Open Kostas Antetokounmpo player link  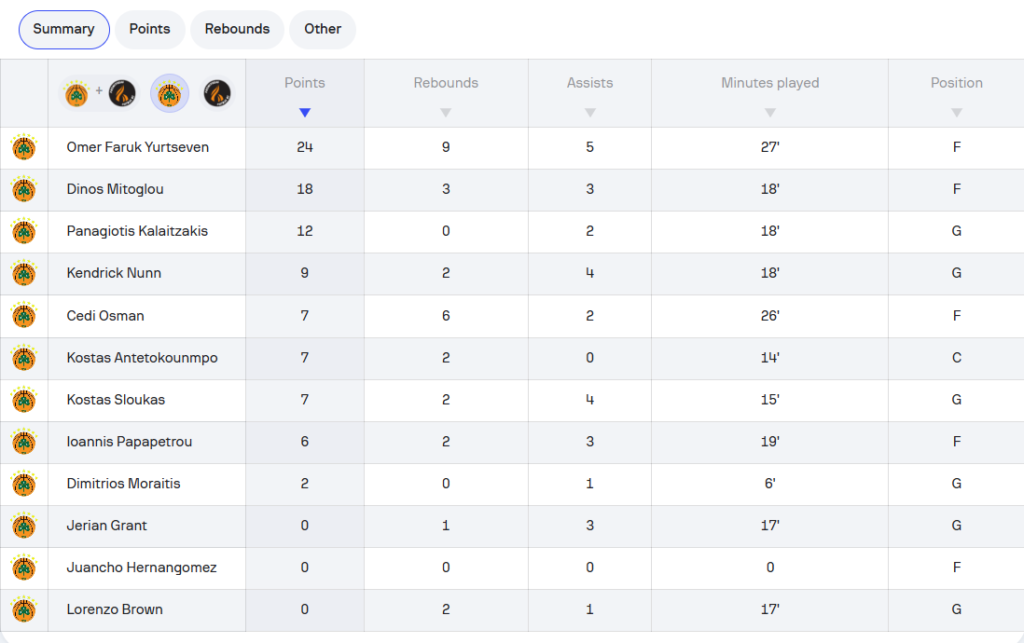[x=142, y=358]
